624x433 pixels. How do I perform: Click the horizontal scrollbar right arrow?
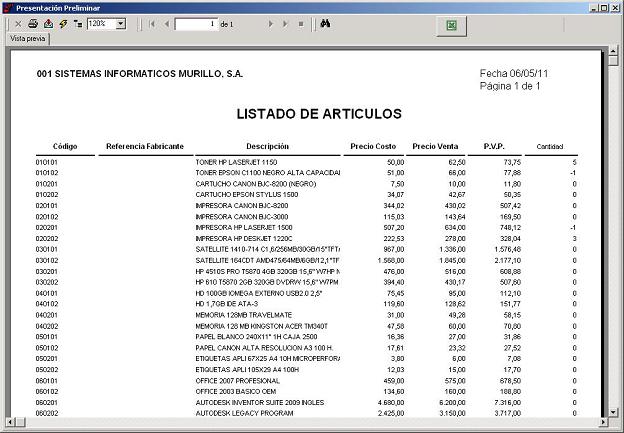(604, 421)
